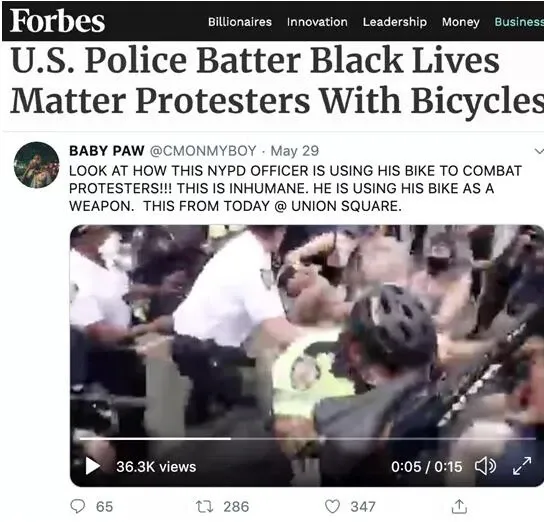Reply using the comment bubble icon
The height and width of the screenshot is (522, 544).
pyautogui.click(x=77, y=506)
